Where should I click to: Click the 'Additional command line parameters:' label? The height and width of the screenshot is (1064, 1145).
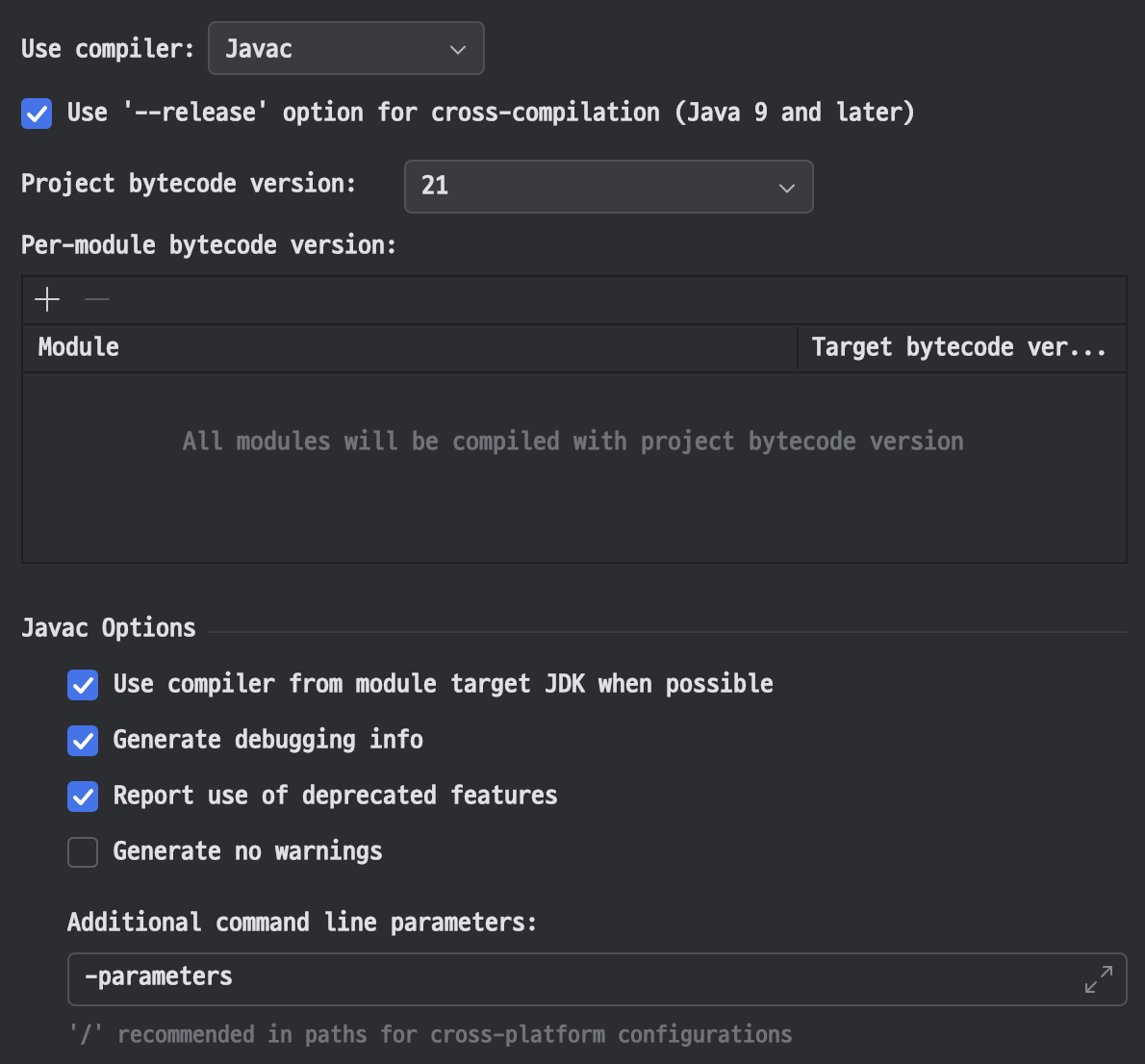[301, 923]
